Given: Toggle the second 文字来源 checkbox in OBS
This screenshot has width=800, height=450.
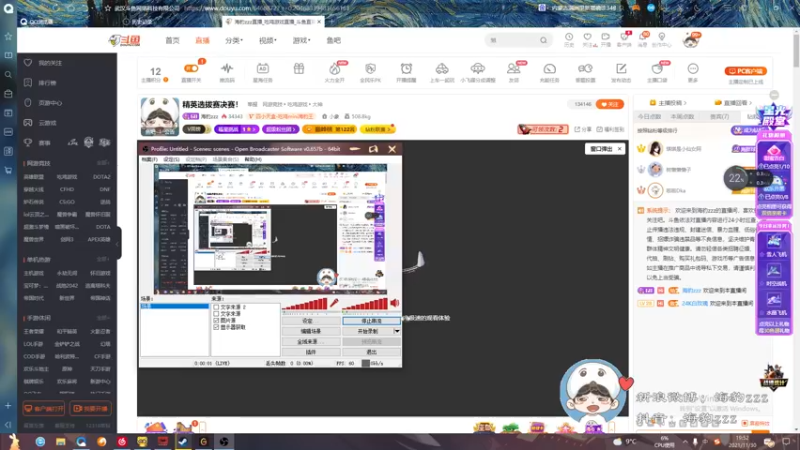Looking at the screenshot, I should (216, 314).
